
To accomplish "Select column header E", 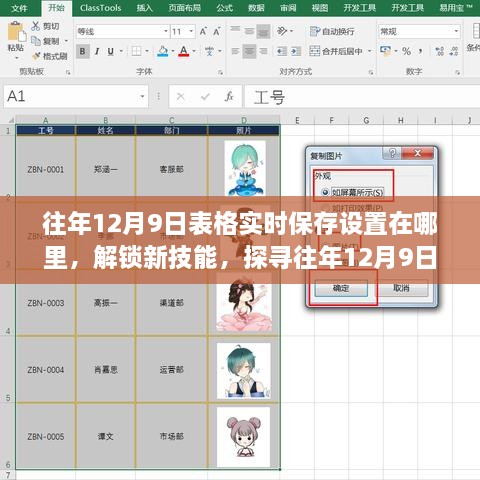I will pyautogui.click(x=297, y=120).
